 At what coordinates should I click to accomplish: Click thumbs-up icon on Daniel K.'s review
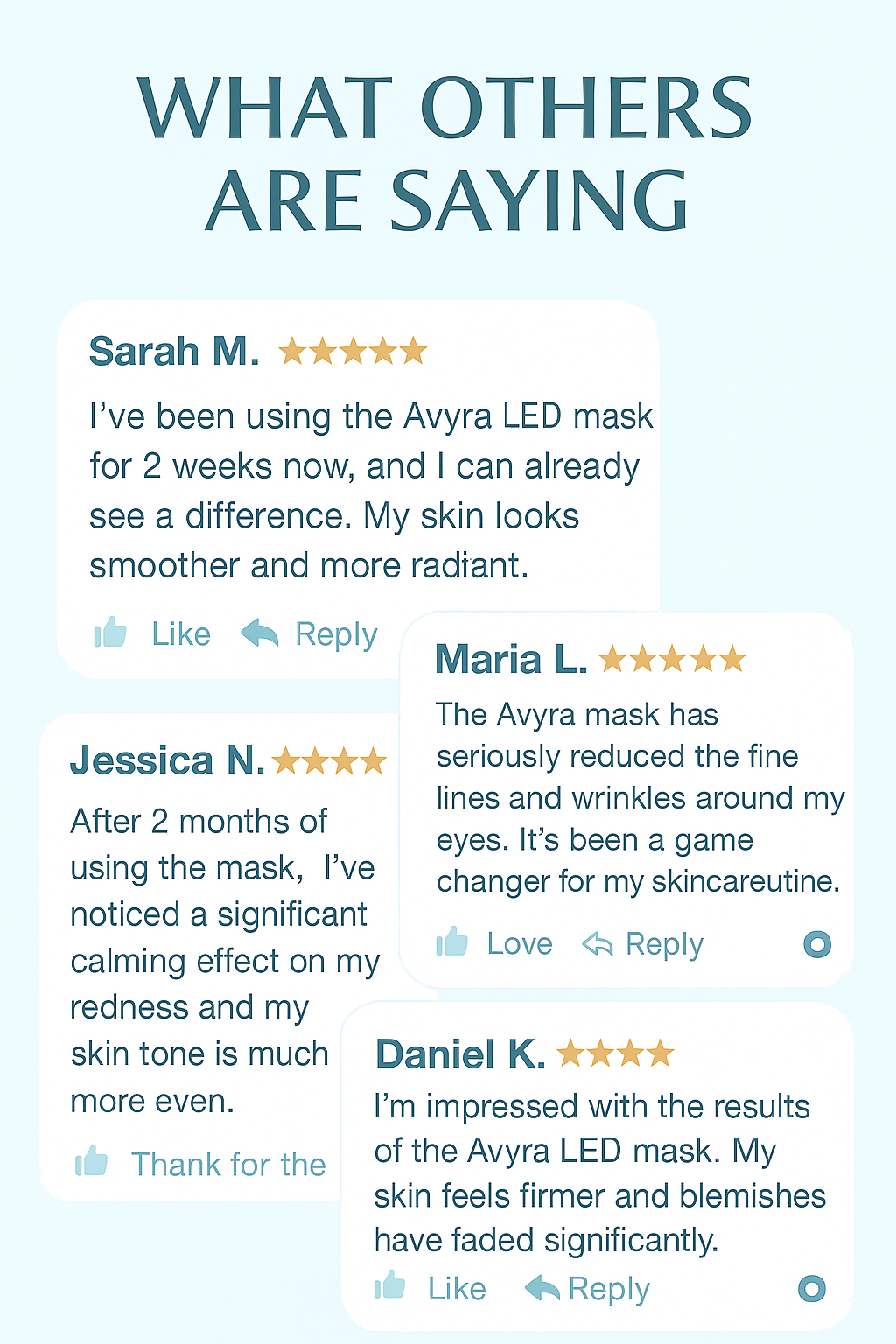pyautogui.click(x=389, y=1285)
